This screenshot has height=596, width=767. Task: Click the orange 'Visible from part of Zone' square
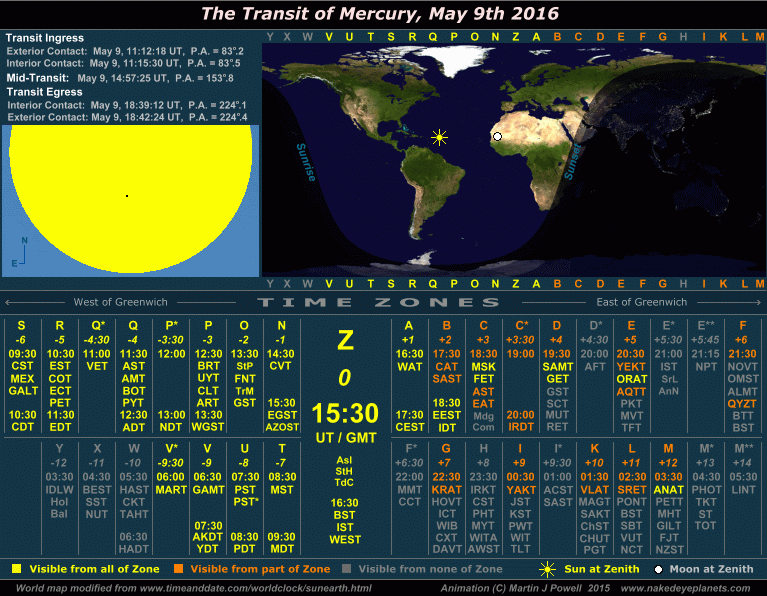[180, 569]
